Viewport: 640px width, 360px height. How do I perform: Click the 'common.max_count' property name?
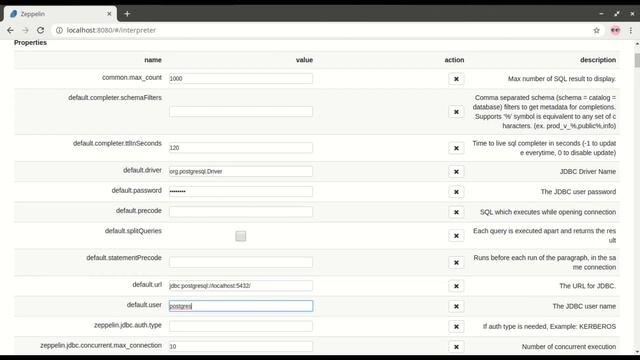click(x=132, y=78)
